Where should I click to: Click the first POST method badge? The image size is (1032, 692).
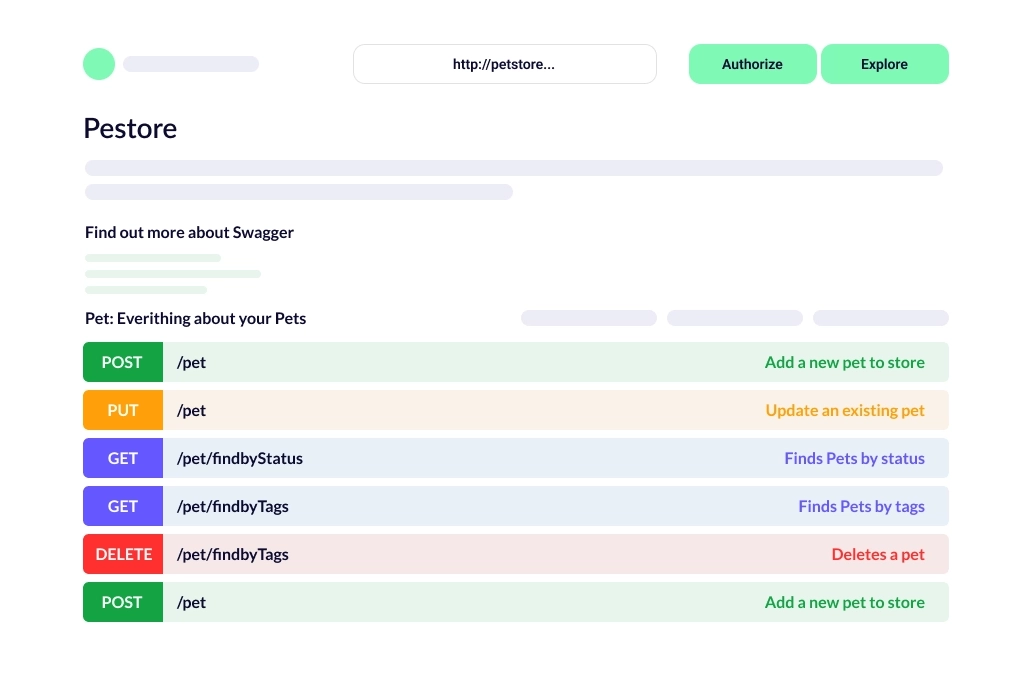coord(122,362)
